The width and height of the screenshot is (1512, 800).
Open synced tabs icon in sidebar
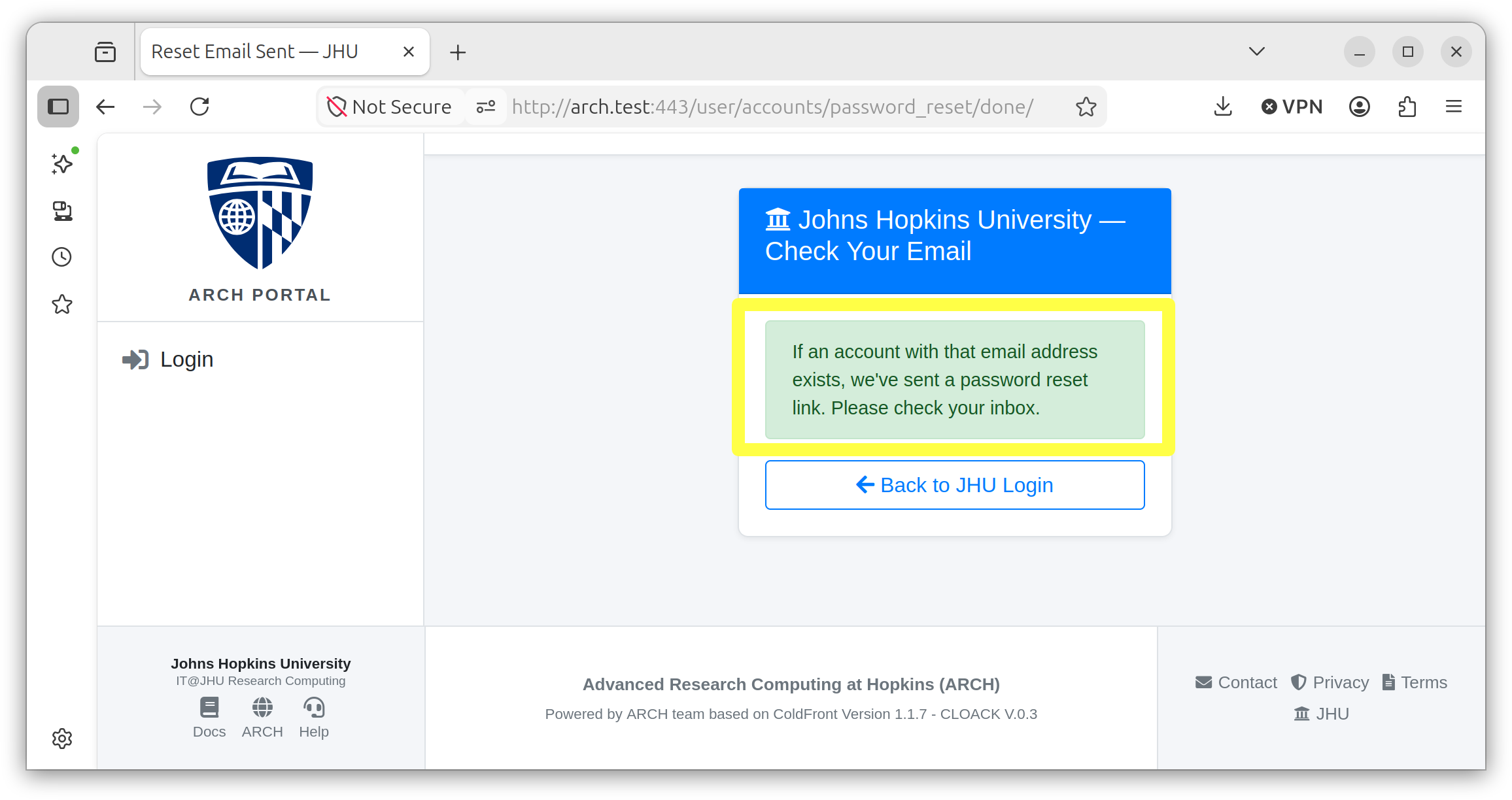pos(62,210)
